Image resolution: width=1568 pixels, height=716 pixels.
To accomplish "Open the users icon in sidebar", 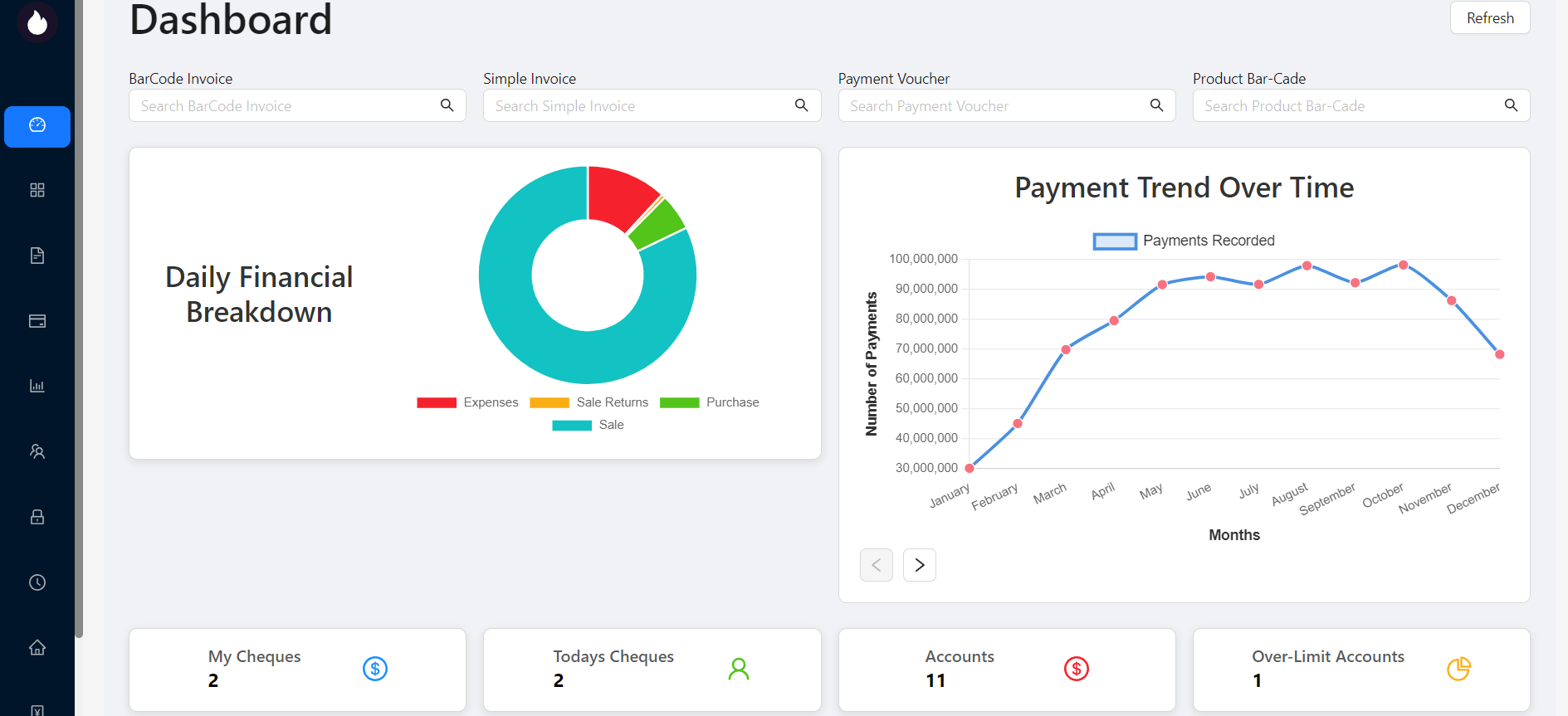I will [37, 451].
